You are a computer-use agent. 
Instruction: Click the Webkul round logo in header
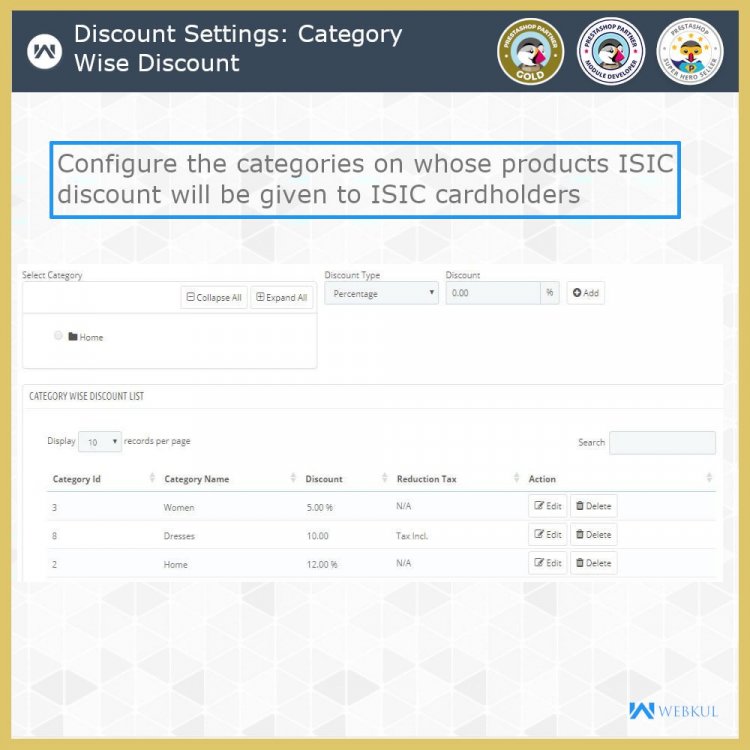click(x=44, y=51)
